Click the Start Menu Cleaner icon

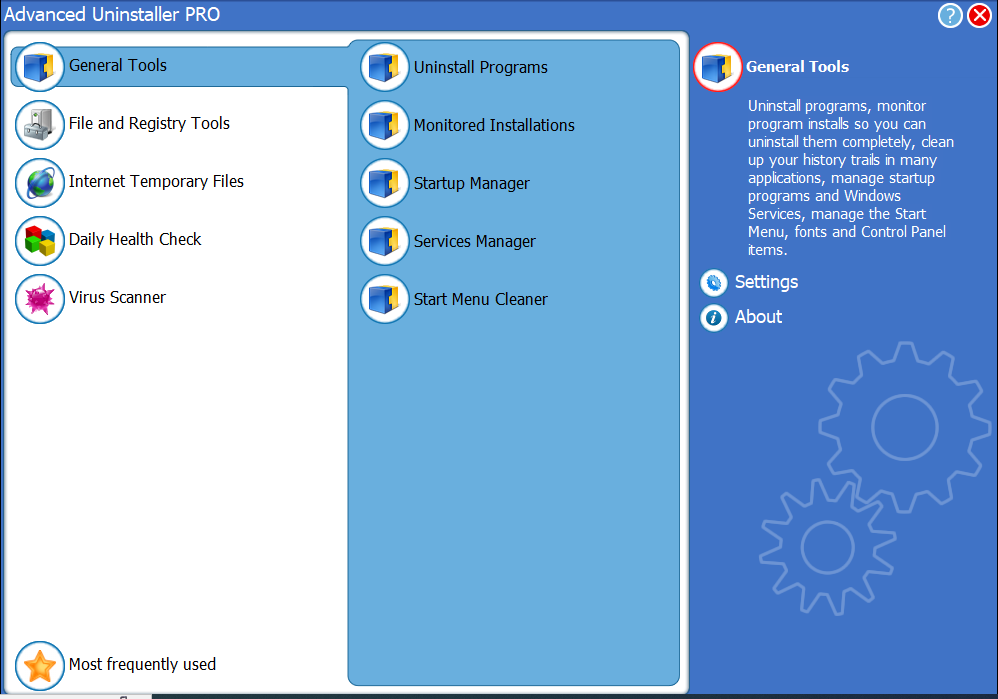(x=384, y=299)
